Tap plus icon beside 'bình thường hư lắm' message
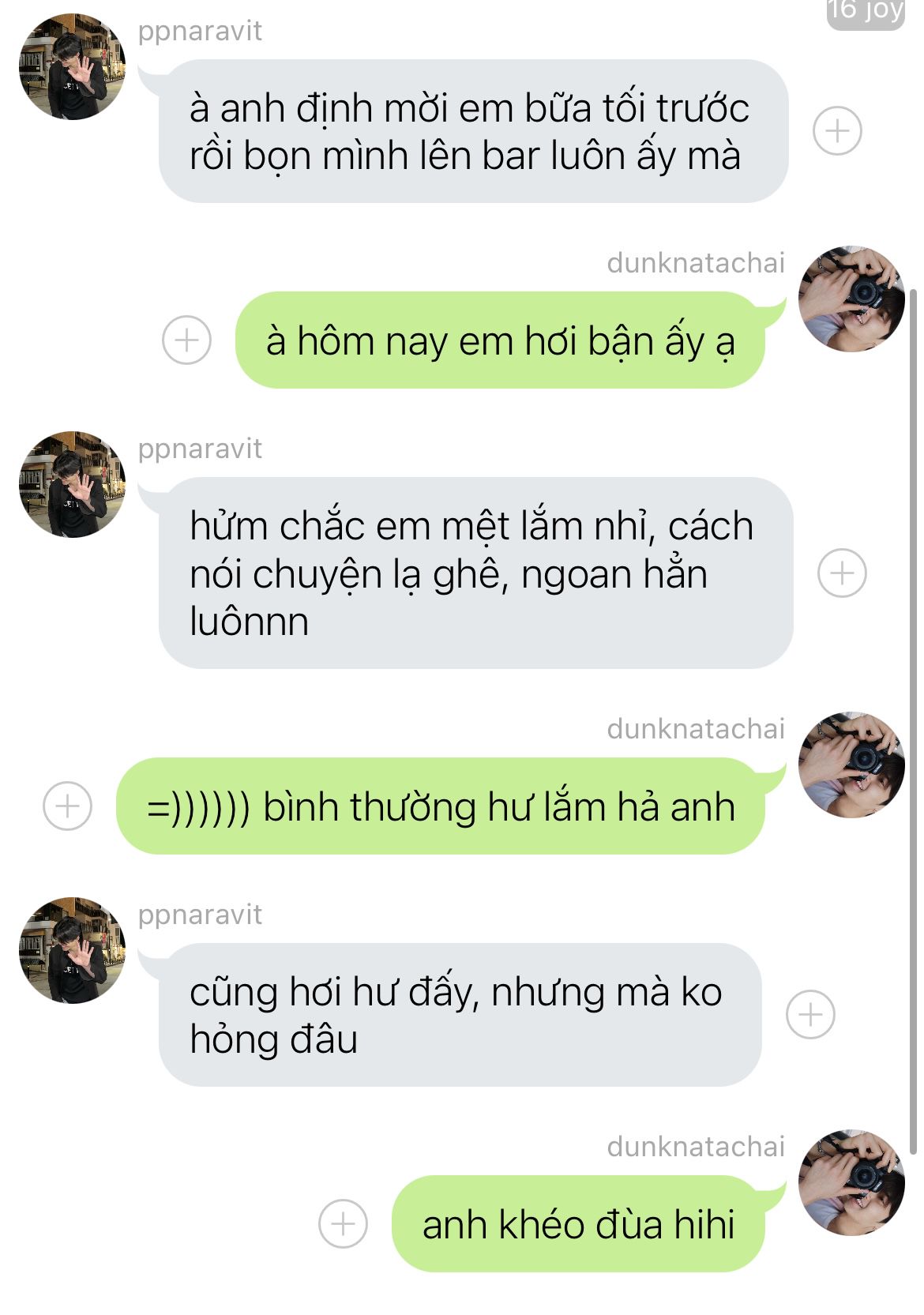The height and width of the screenshot is (1315, 924). point(67,806)
